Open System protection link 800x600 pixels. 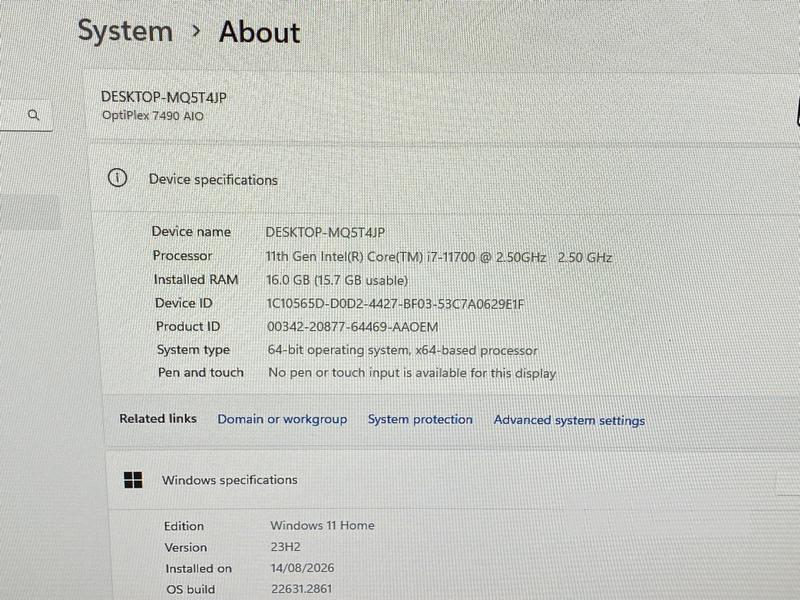point(420,419)
